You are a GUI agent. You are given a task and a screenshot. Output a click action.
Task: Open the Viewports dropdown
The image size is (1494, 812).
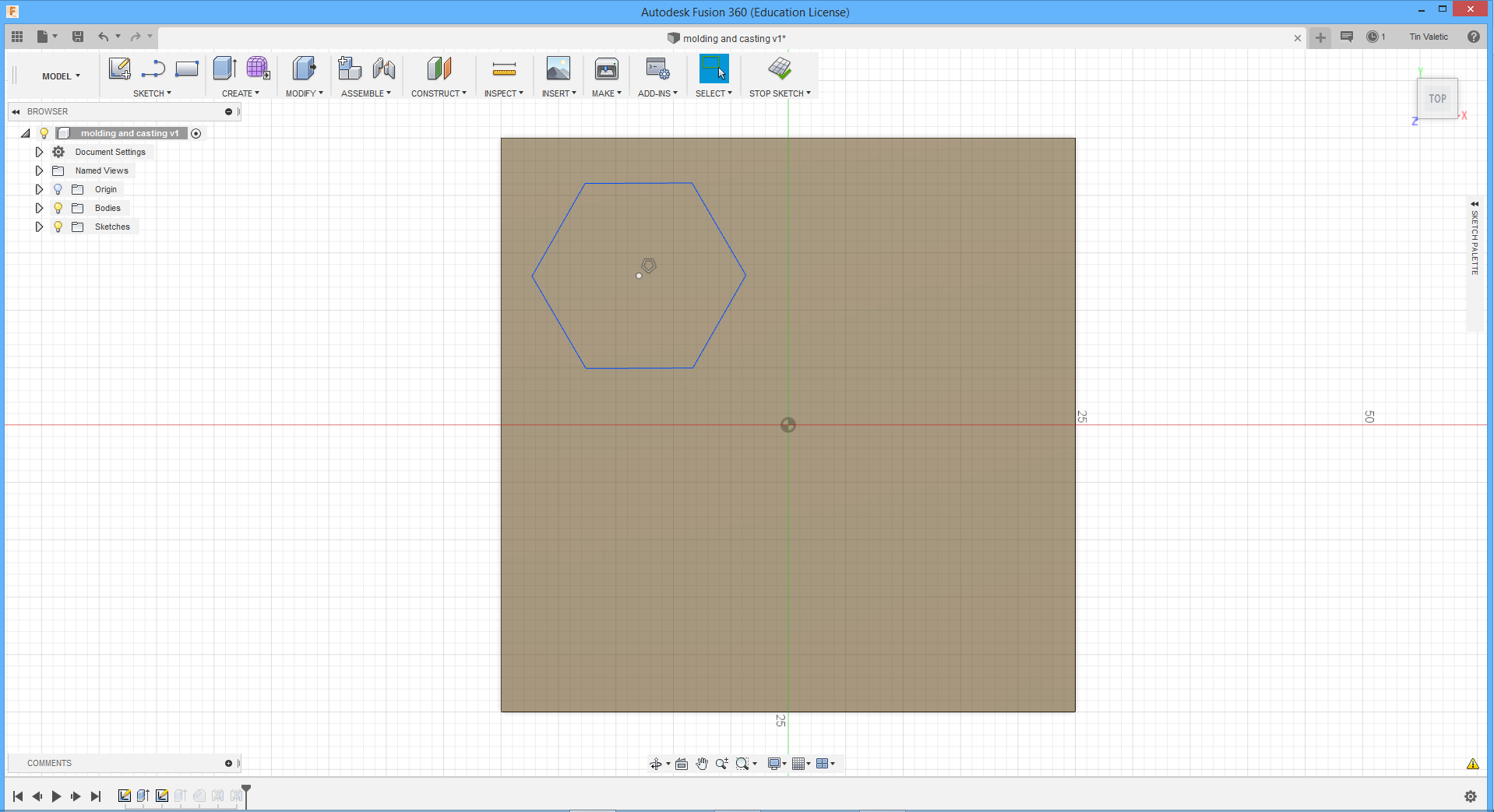pos(826,764)
